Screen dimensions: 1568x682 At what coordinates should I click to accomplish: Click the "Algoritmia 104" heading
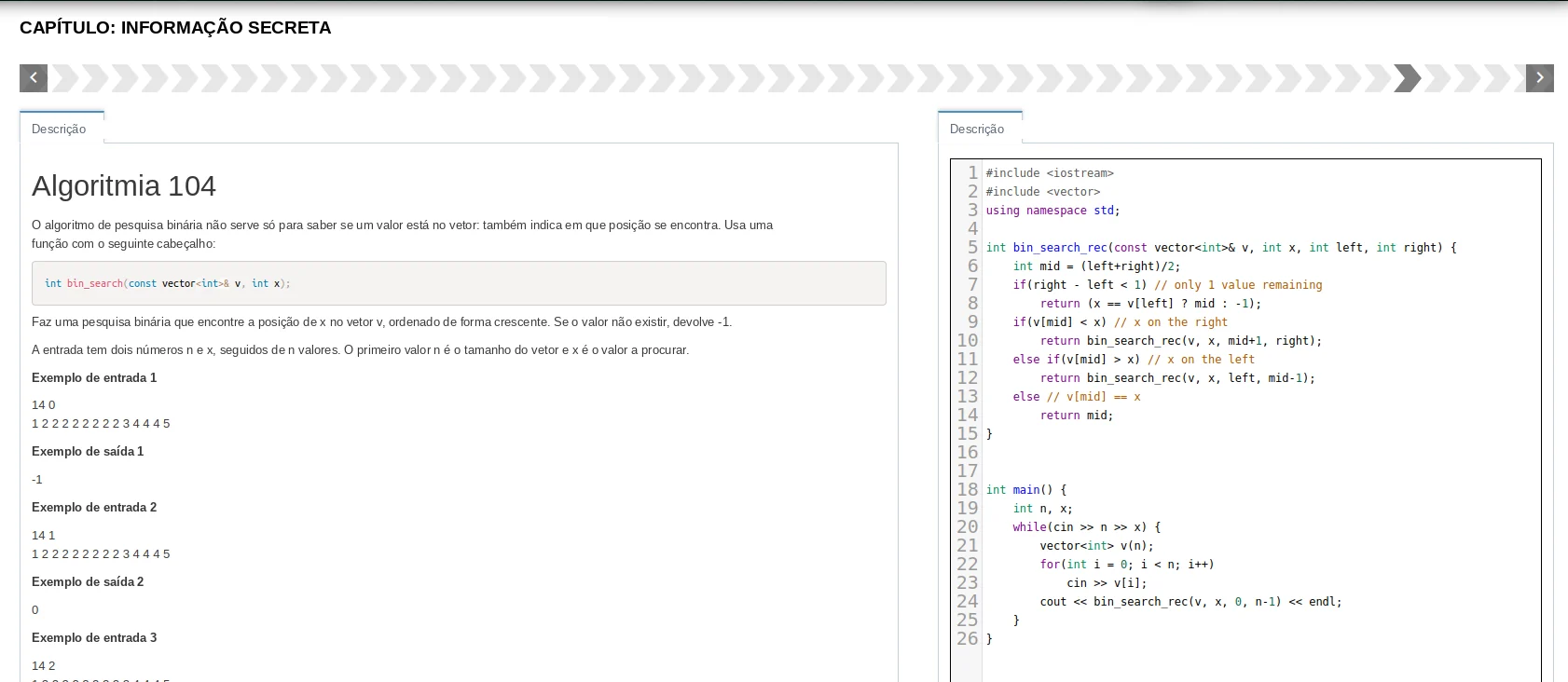click(124, 186)
